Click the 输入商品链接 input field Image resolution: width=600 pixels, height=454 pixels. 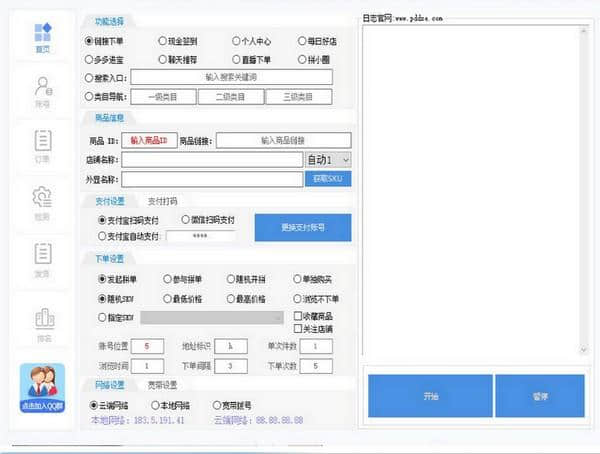(283, 141)
